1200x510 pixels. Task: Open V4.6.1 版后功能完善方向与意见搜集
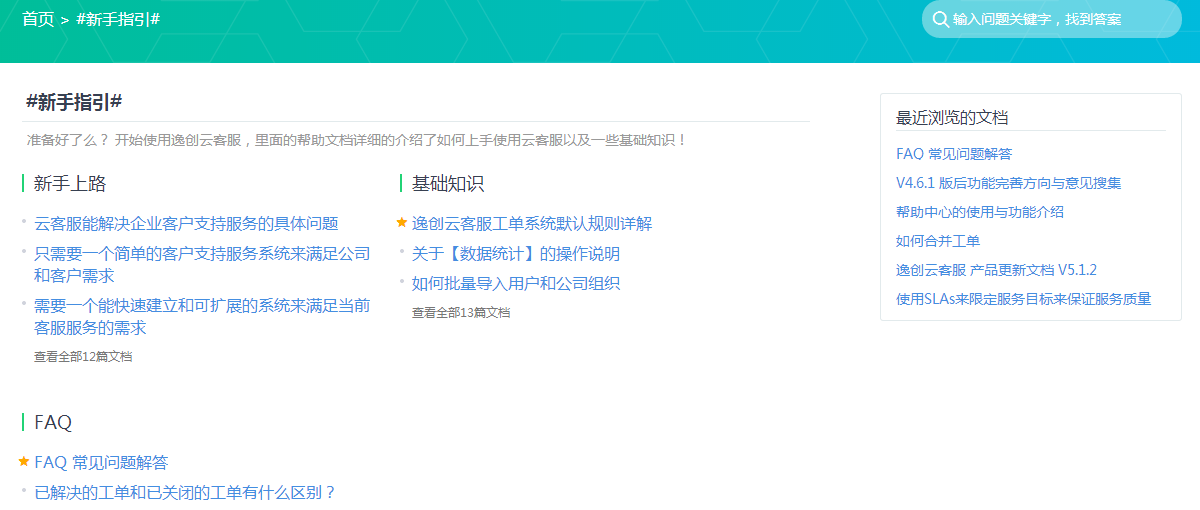1008,183
